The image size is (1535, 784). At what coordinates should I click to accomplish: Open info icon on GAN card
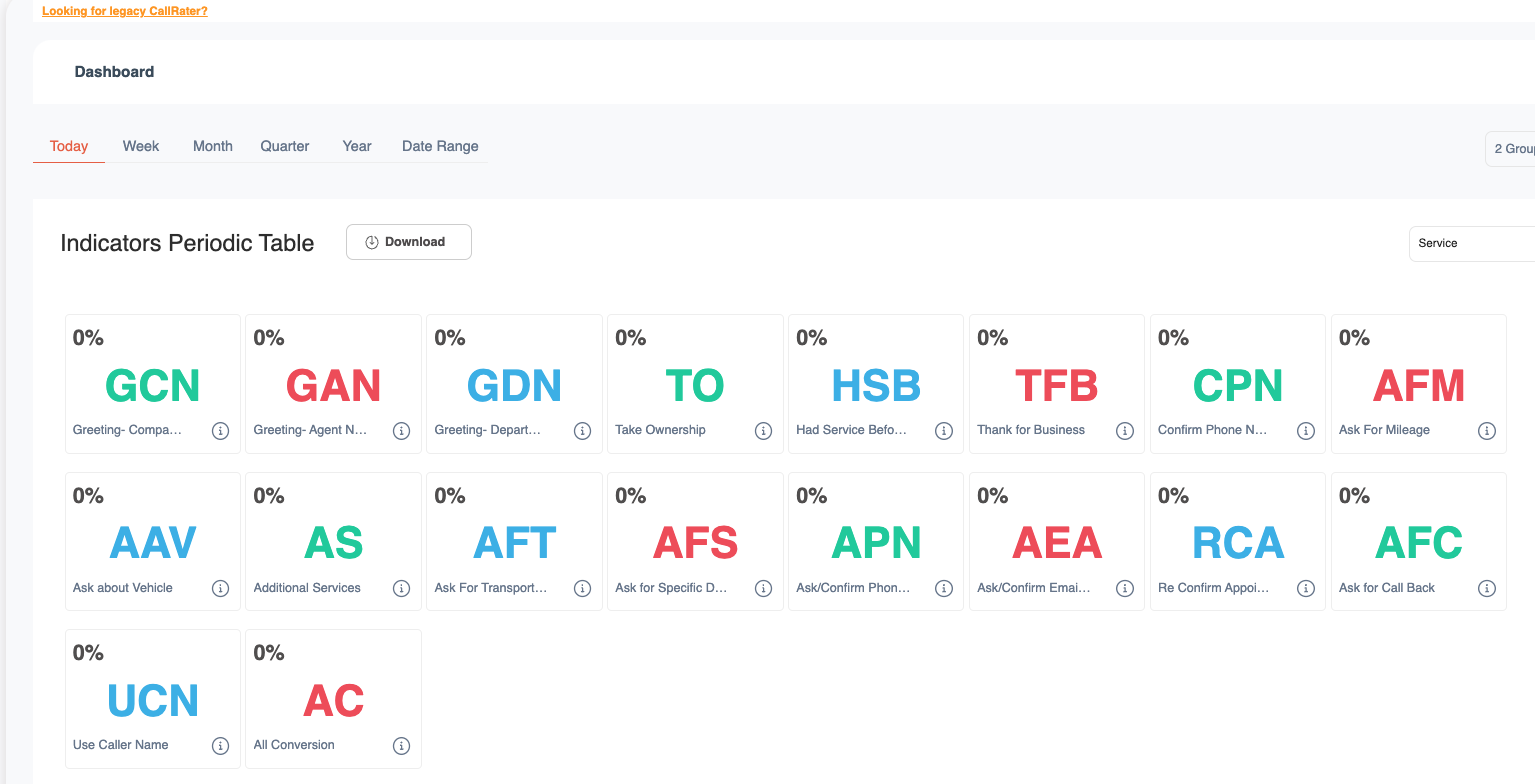click(401, 431)
